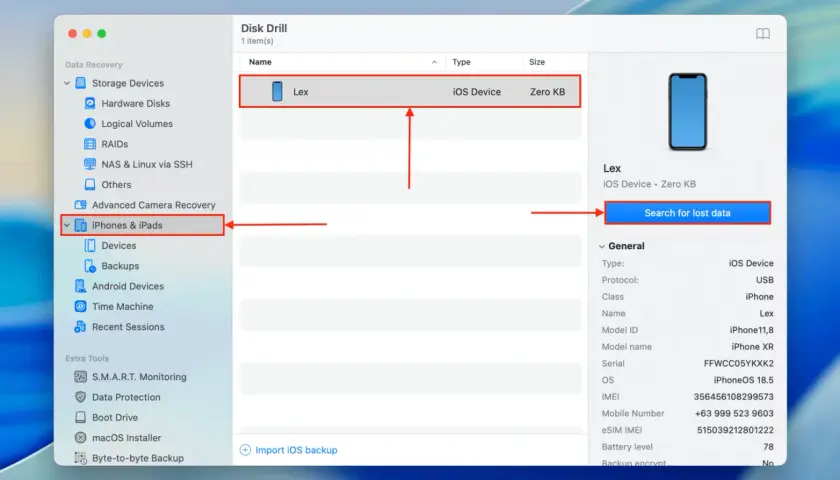Open the Import iOS backup link

(296, 450)
